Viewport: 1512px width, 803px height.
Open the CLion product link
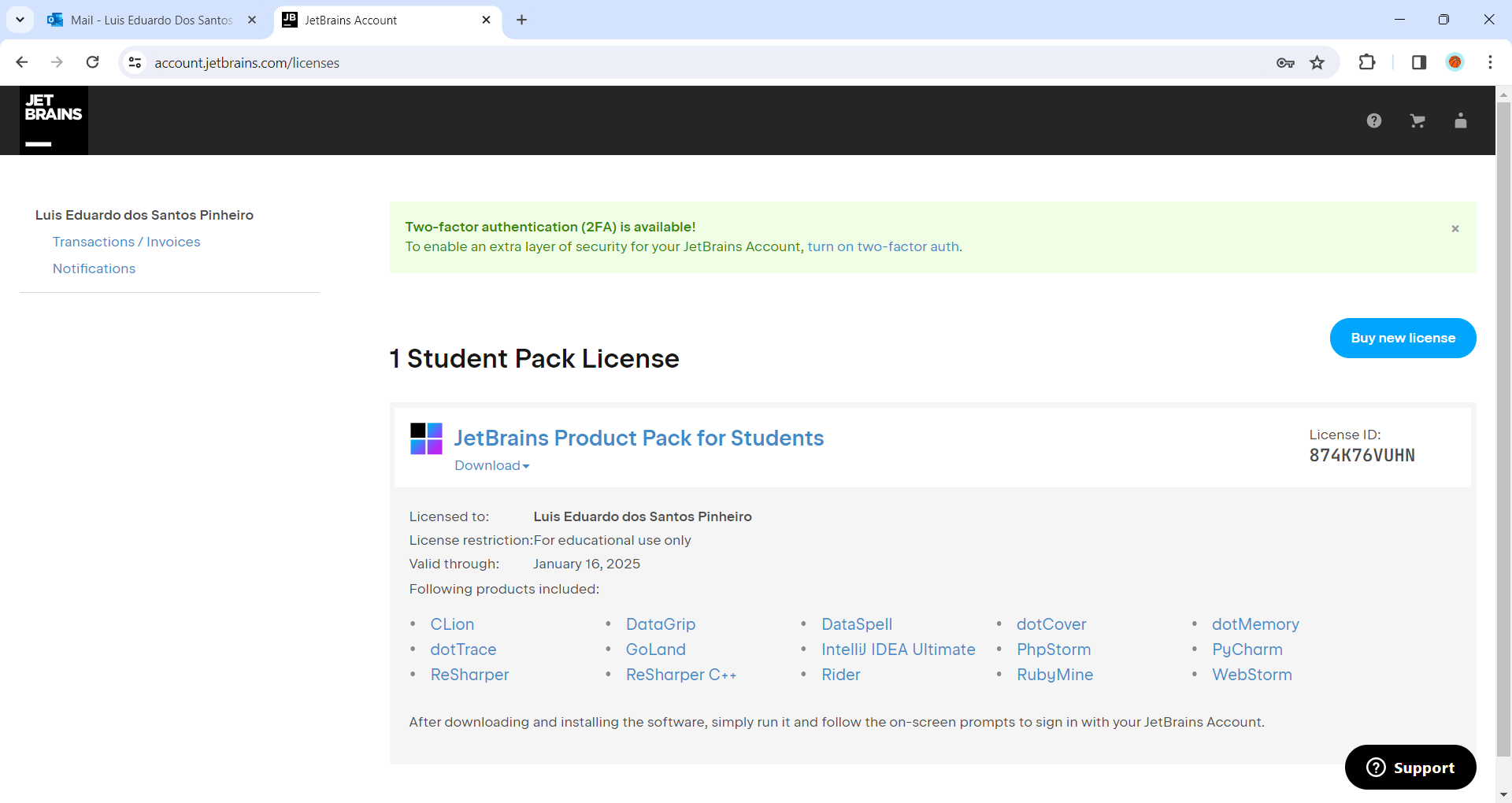[x=452, y=624]
